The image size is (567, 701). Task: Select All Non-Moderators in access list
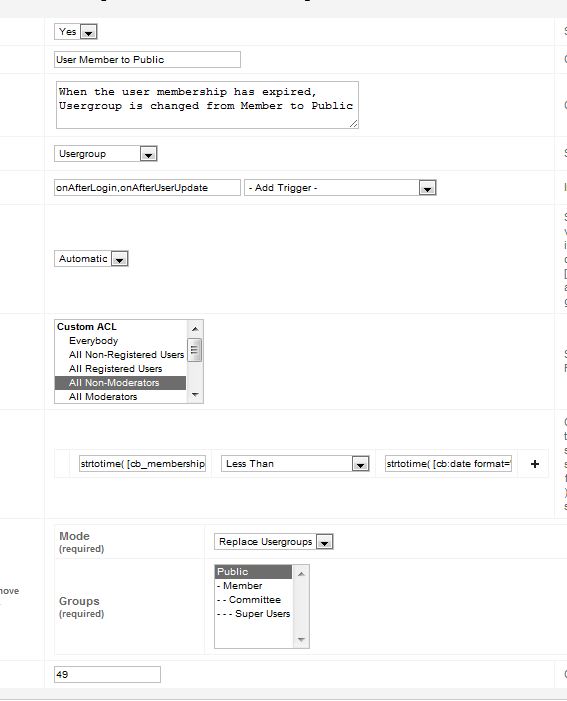point(120,383)
